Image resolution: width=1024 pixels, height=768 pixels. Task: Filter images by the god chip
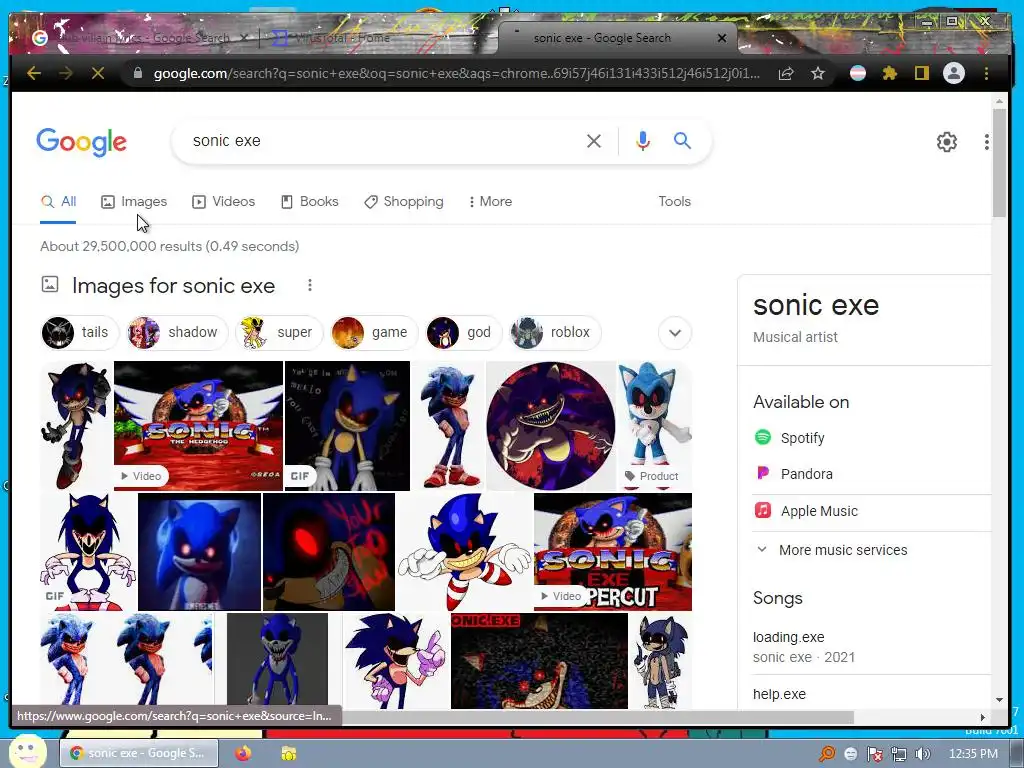tap(463, 332)
